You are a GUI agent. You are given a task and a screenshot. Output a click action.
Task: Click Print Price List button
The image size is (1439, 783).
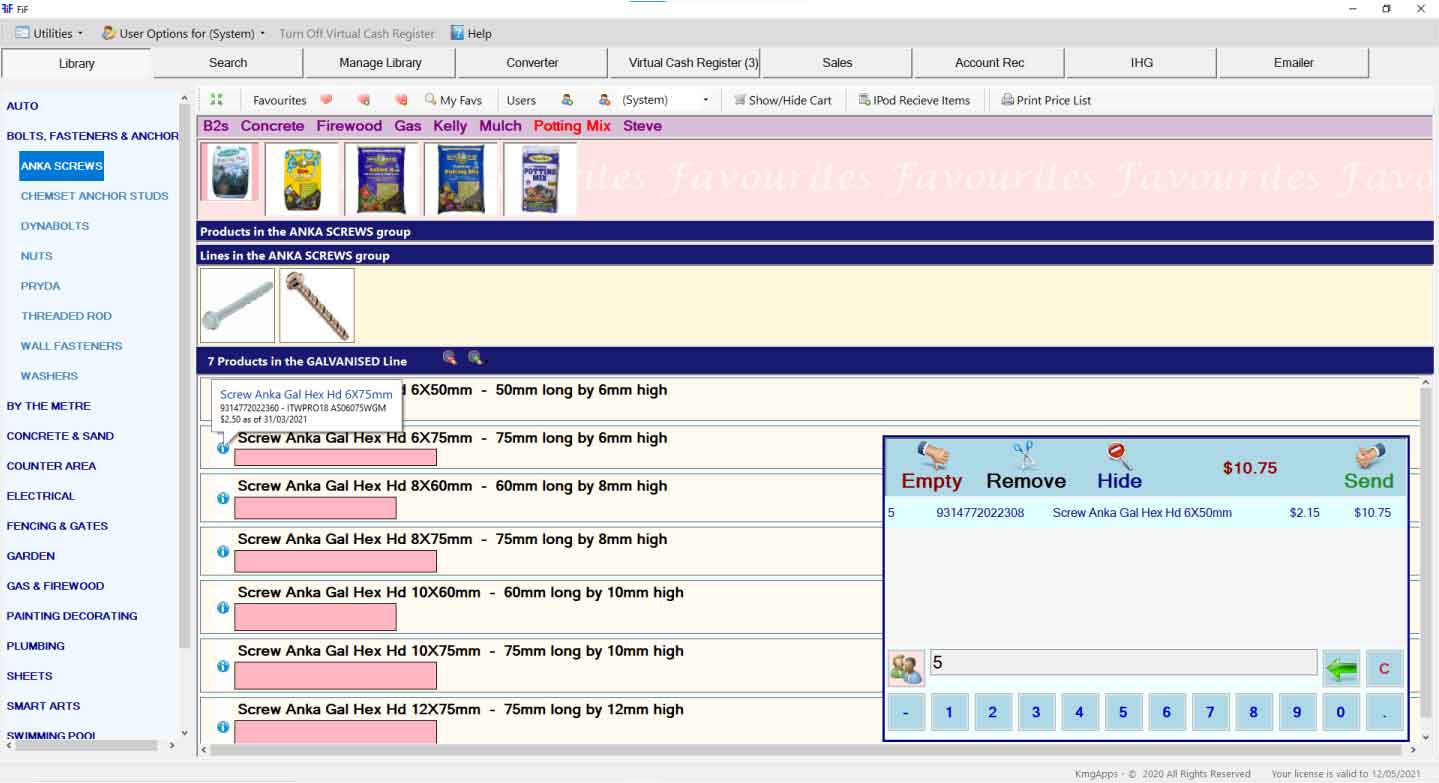click(1046, 100)
